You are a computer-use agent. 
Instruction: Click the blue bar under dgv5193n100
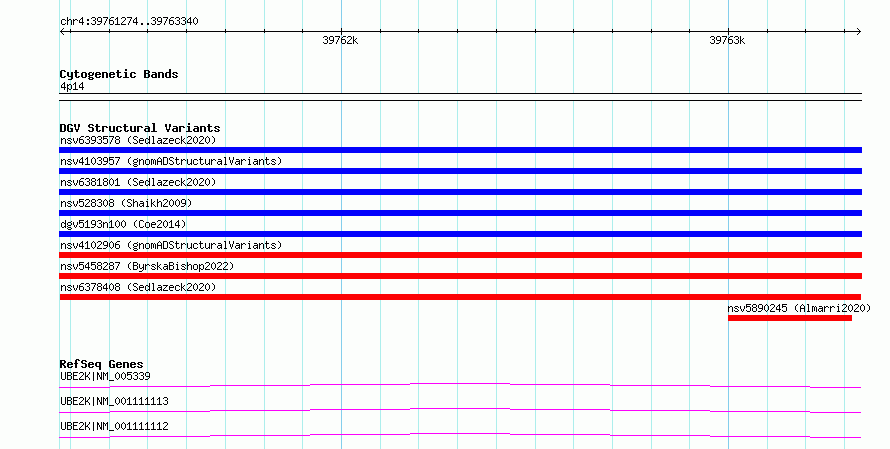(460, 234)
